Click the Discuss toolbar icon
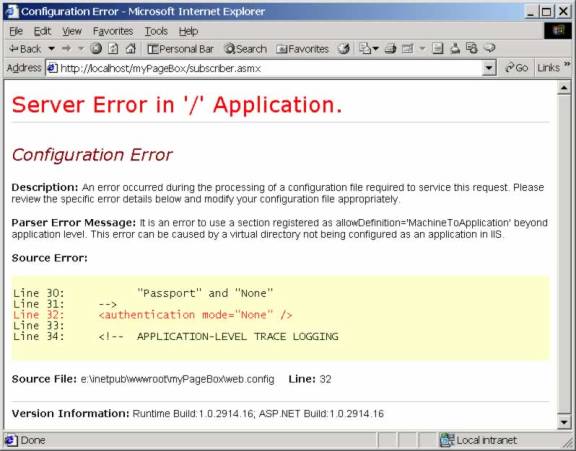 click(438, 48)
